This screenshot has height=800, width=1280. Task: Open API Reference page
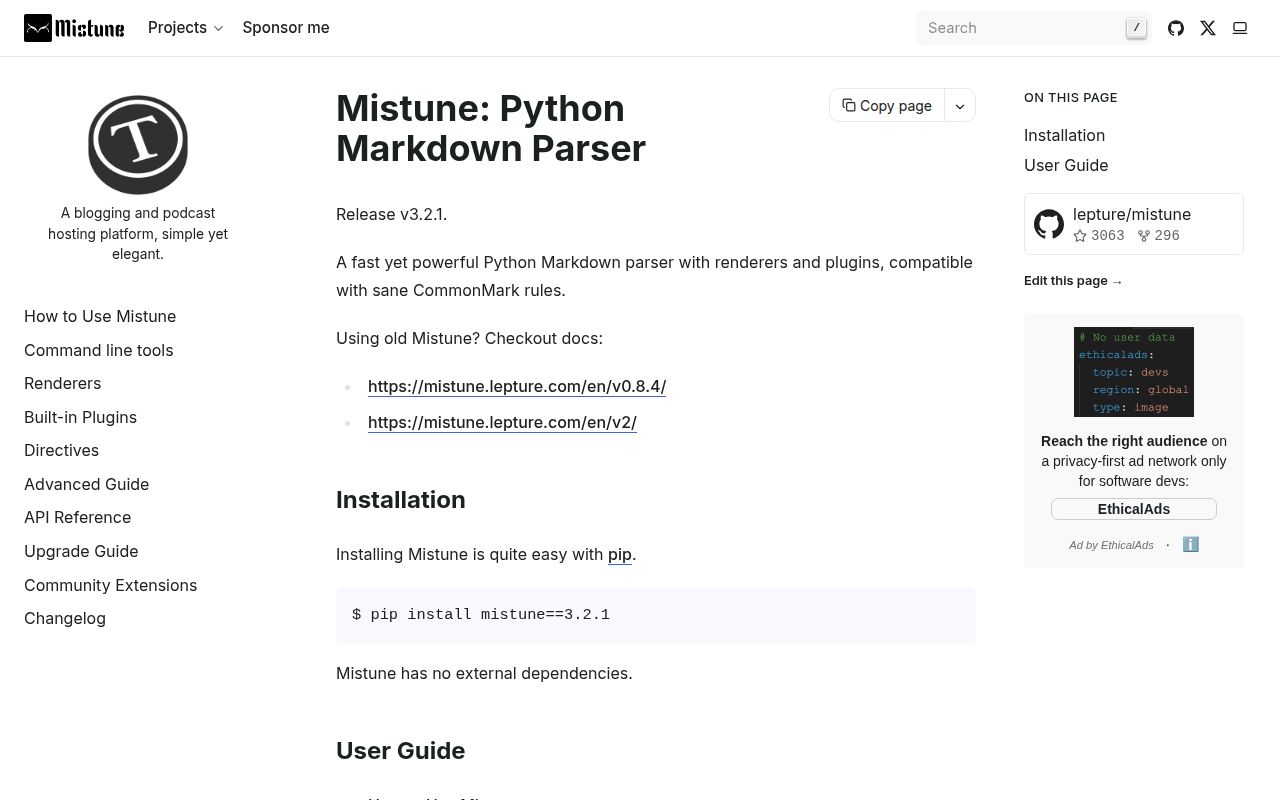(x=78, y=517)
